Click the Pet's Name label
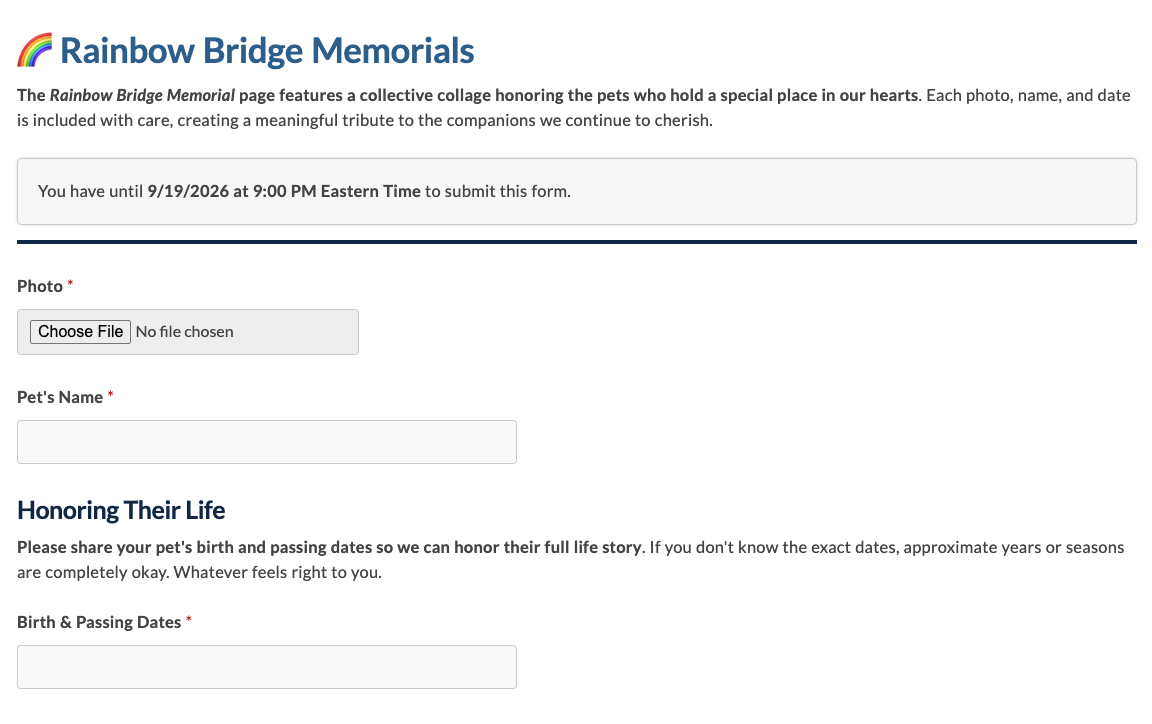 [60, 397]
